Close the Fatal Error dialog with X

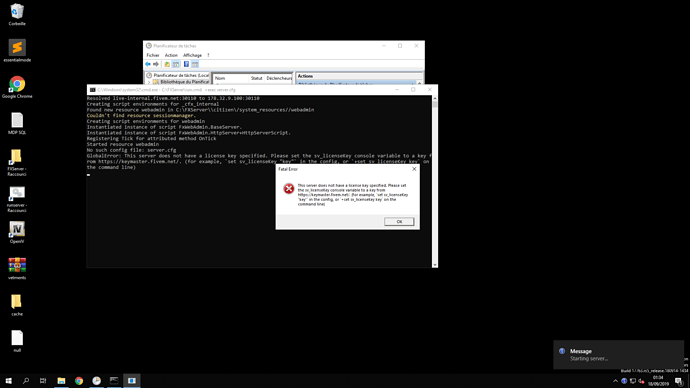tap(414, 169)
